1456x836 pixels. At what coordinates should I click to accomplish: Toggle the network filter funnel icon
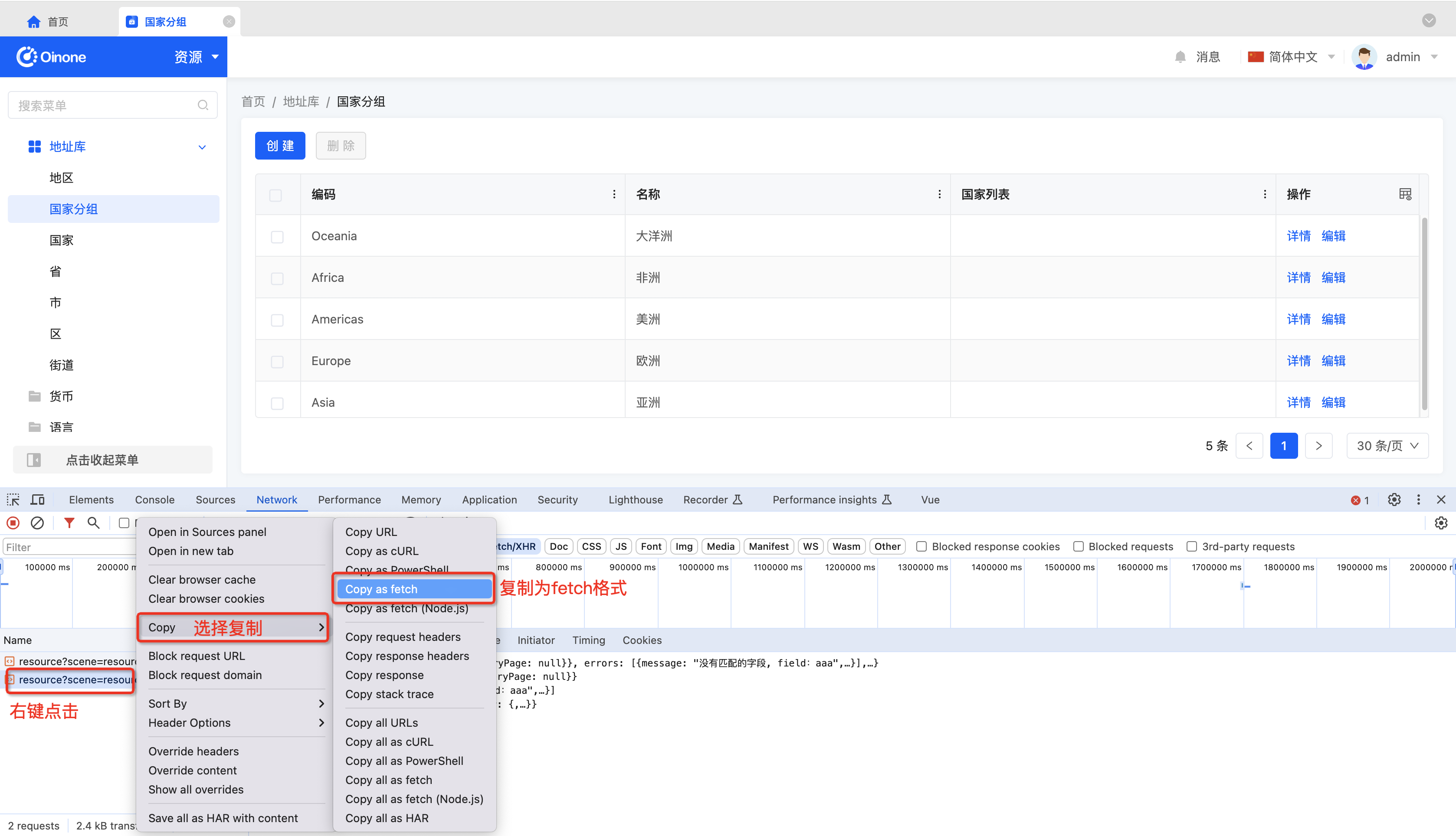tap(69, 522)
